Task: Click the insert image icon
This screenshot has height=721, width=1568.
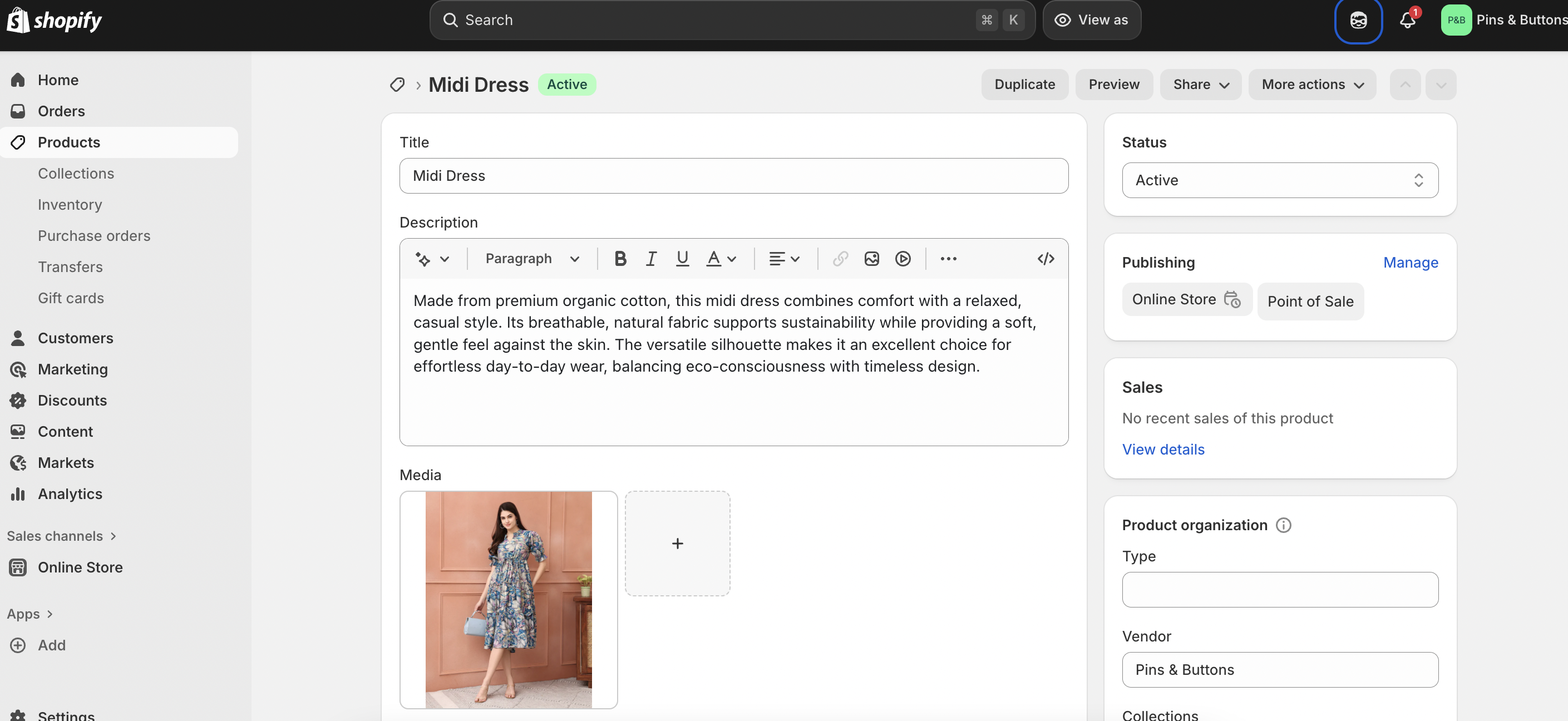Action: (x=871, y=259)
